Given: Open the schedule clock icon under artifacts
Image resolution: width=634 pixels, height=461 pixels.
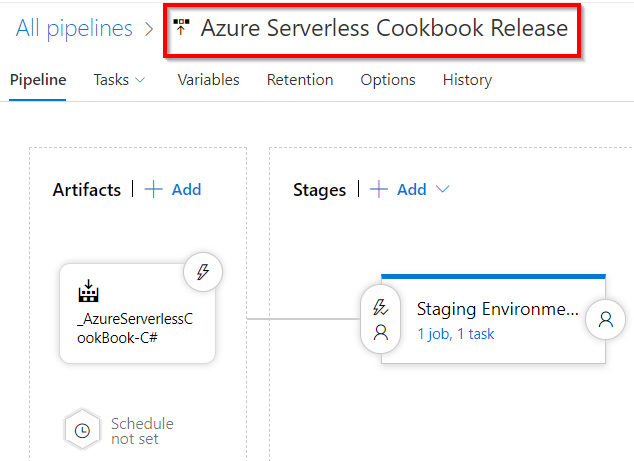Looking at the screenshot, I should (x=82, y=430).
